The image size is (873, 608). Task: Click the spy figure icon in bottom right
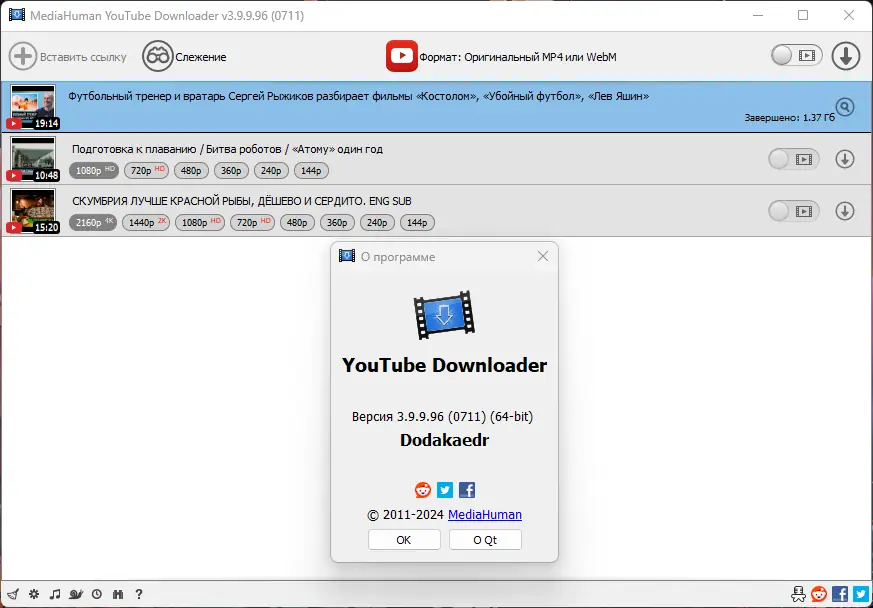pos(798,594)
